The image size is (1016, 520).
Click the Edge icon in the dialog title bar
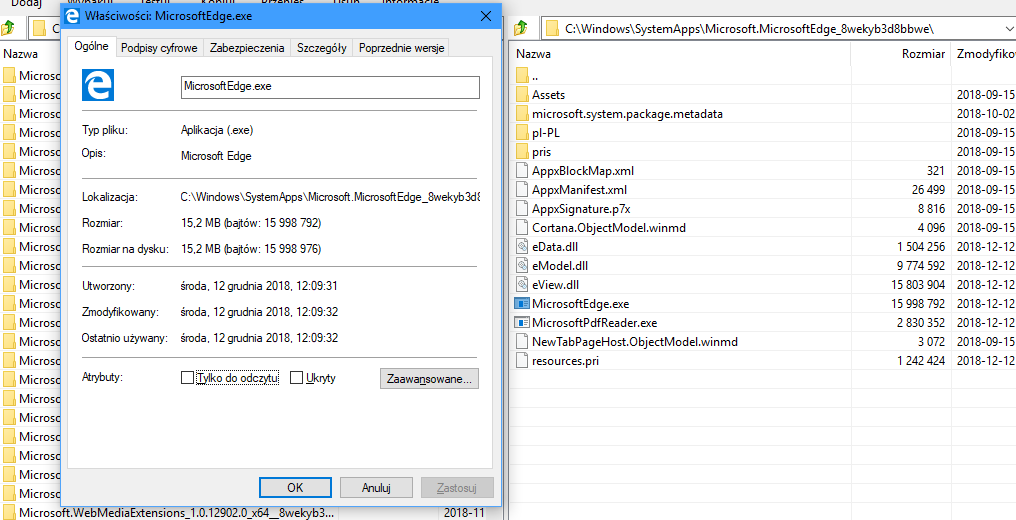(x=73, y=16)
